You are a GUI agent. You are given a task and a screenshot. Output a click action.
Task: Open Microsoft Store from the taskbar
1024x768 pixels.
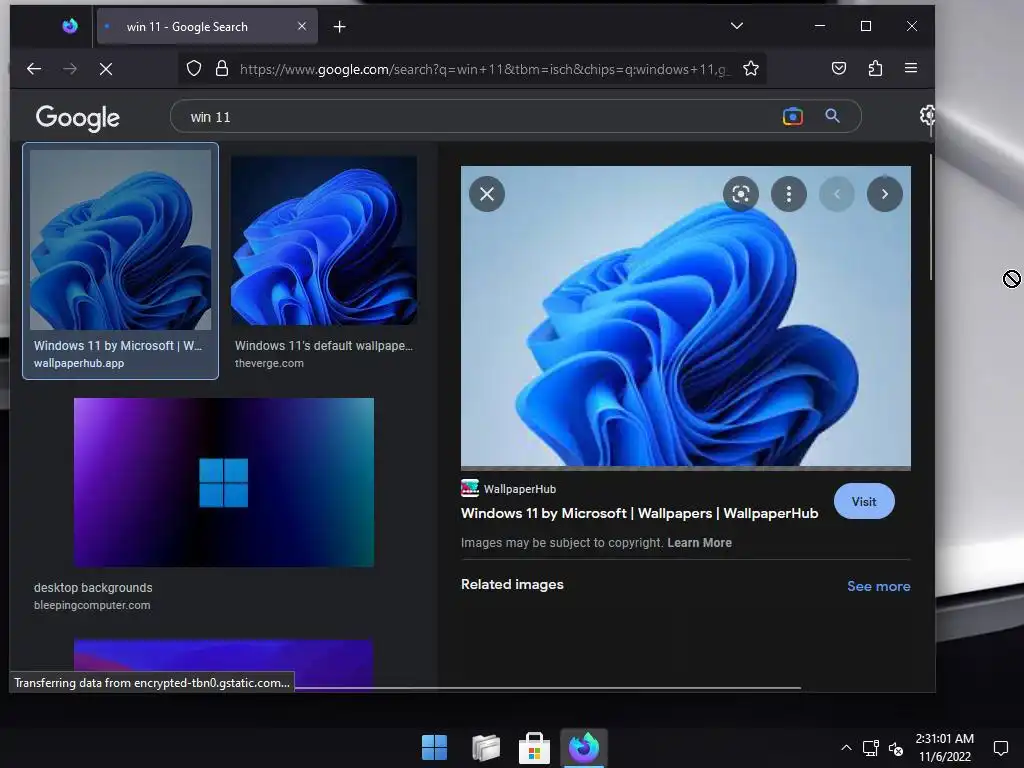[x=534, y=748]
